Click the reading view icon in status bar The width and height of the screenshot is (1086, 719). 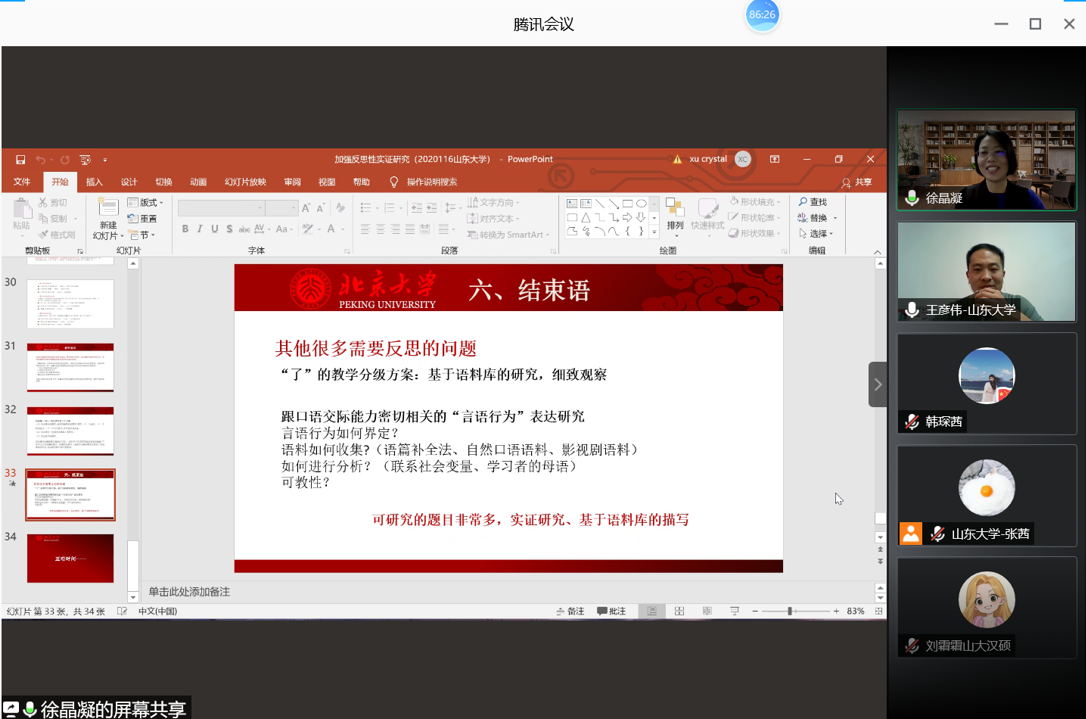707,611
